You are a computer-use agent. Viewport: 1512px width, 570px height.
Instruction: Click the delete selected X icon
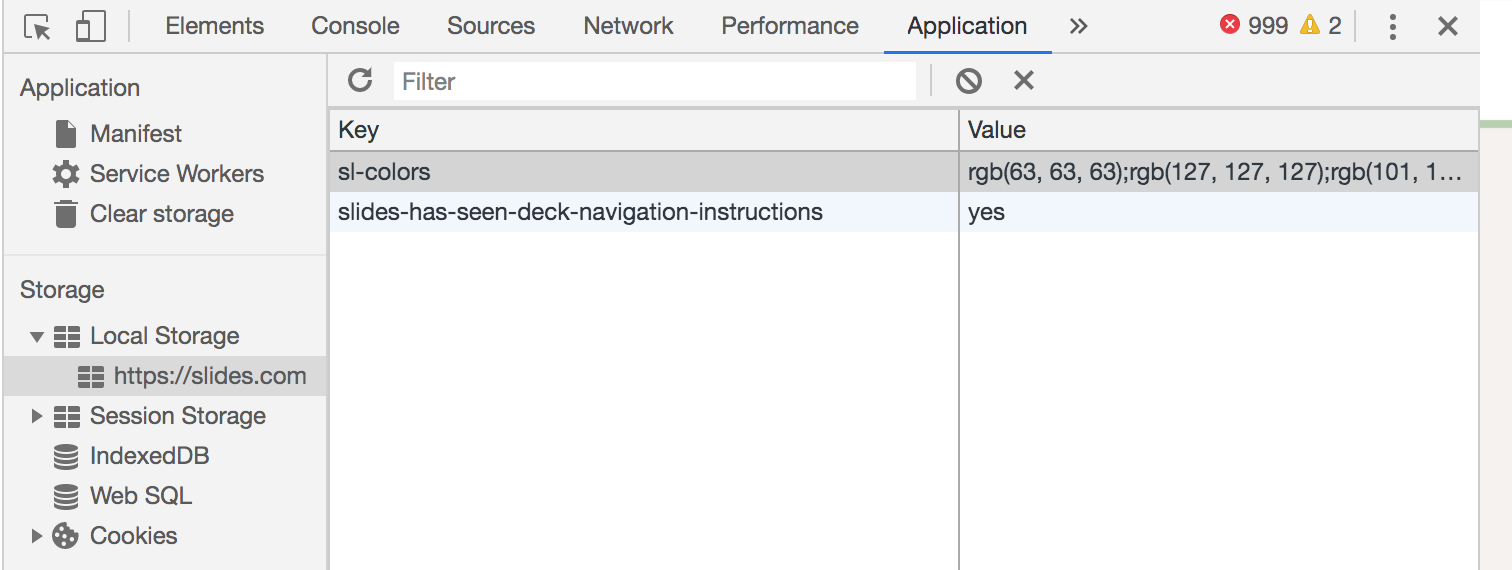click(x=1023, y=81)
